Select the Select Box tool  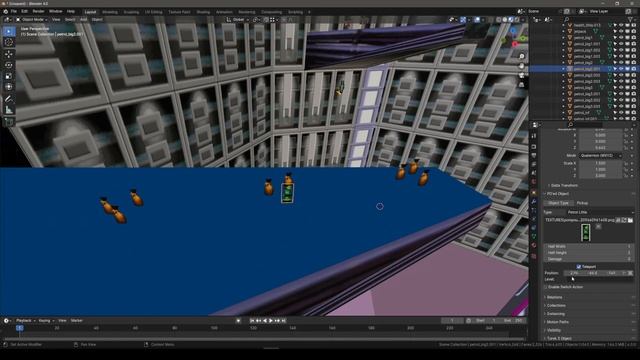coord(9,31)
